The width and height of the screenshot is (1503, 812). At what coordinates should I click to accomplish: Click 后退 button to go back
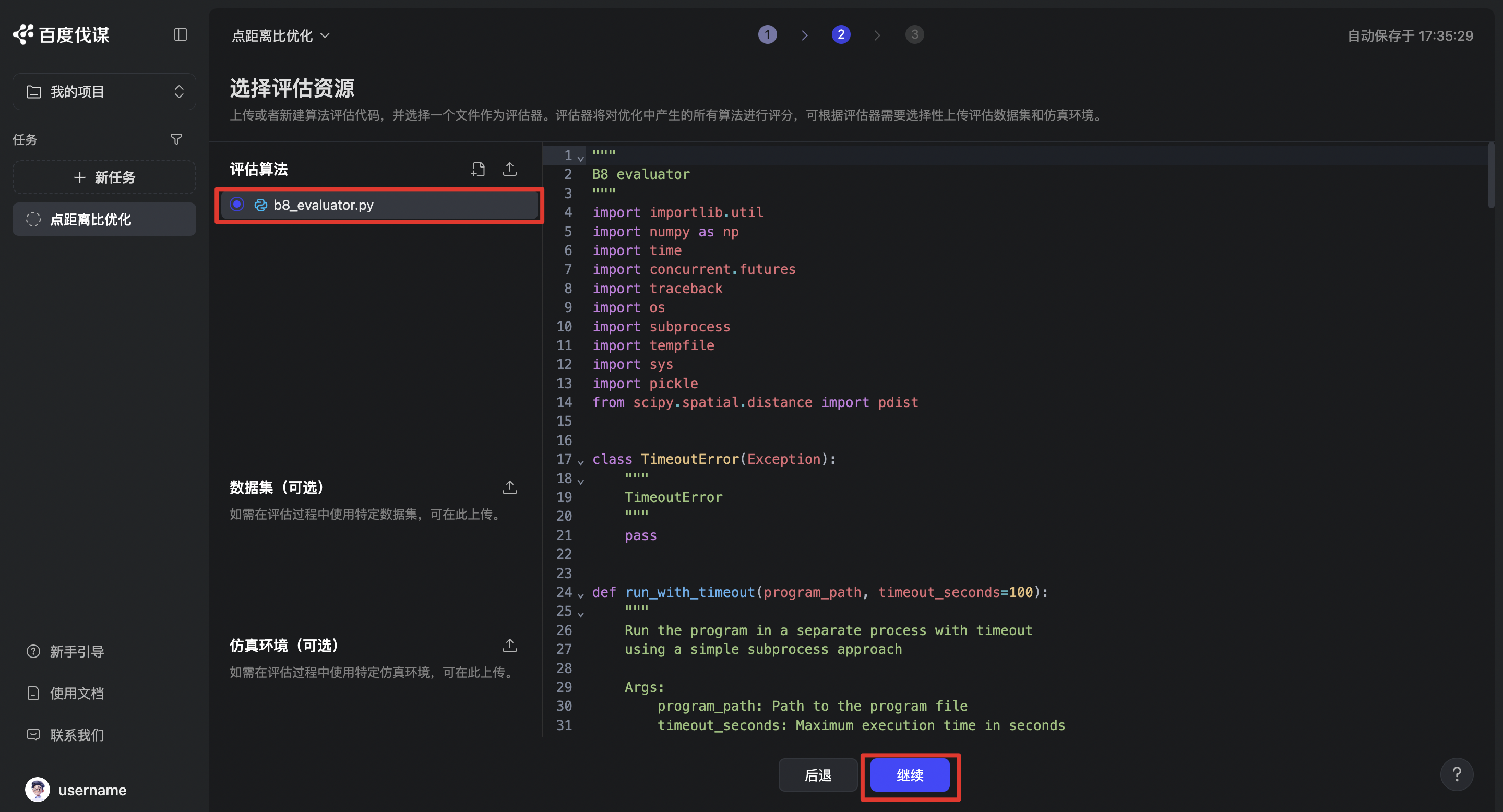(817, 775)
